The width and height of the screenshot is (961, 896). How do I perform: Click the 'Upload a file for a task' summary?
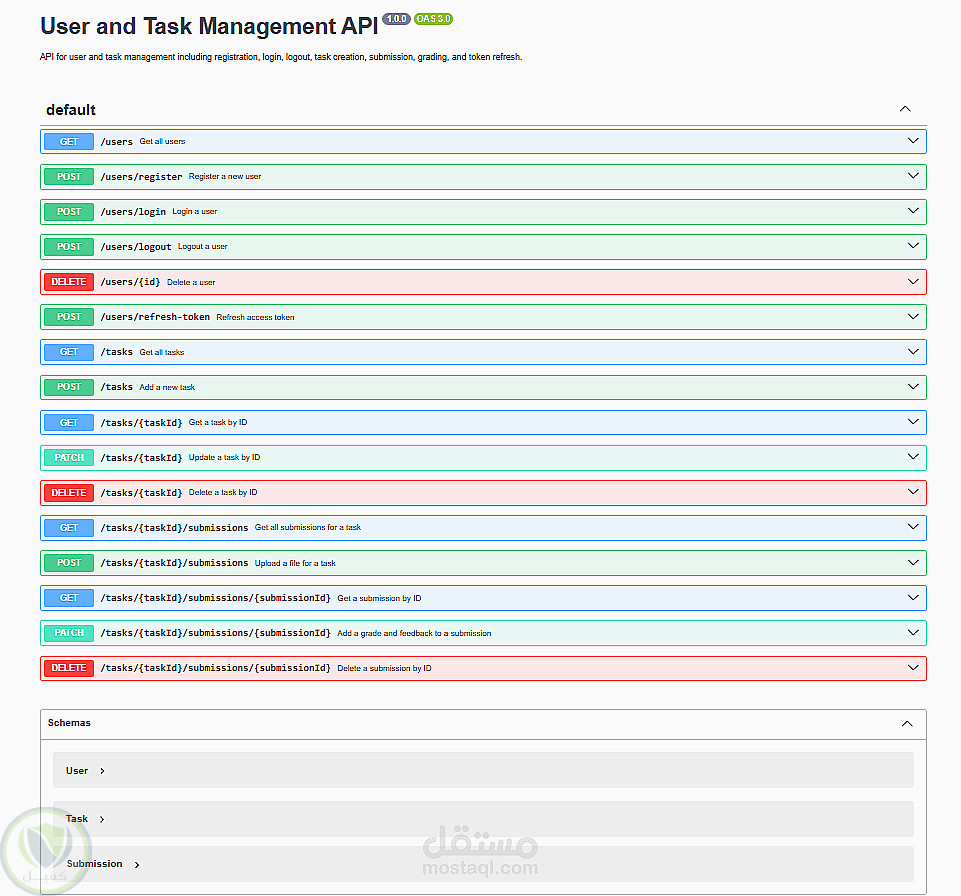[295, 563]
